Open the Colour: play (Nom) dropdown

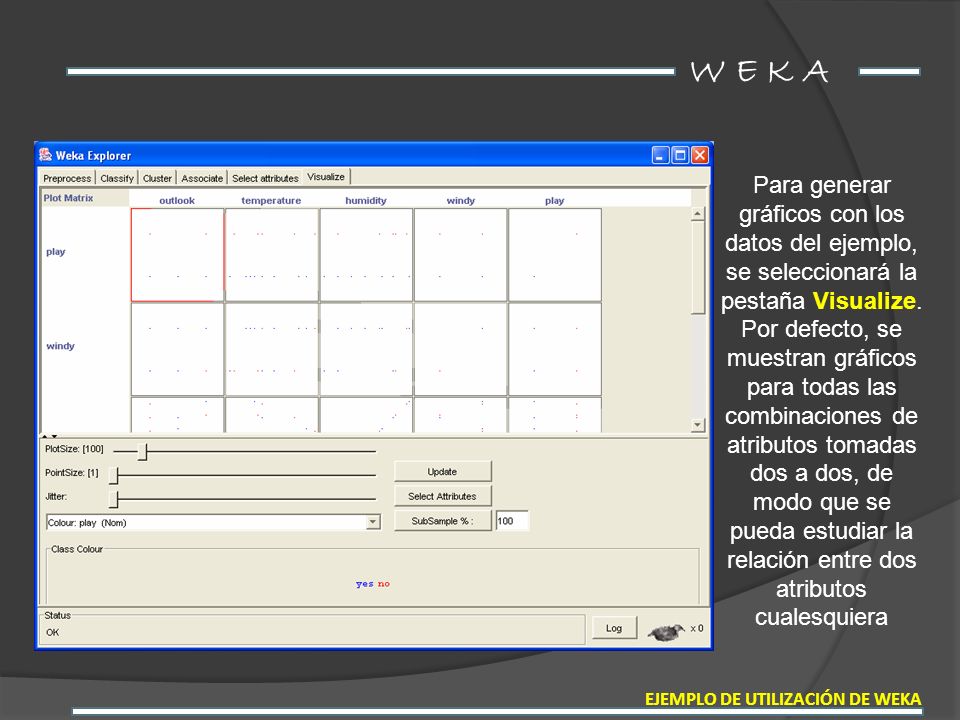point(213,522)
